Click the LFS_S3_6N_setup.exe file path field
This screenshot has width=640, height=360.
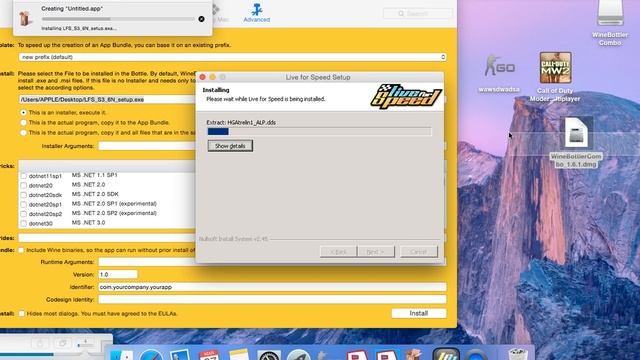tap(107, 99)
